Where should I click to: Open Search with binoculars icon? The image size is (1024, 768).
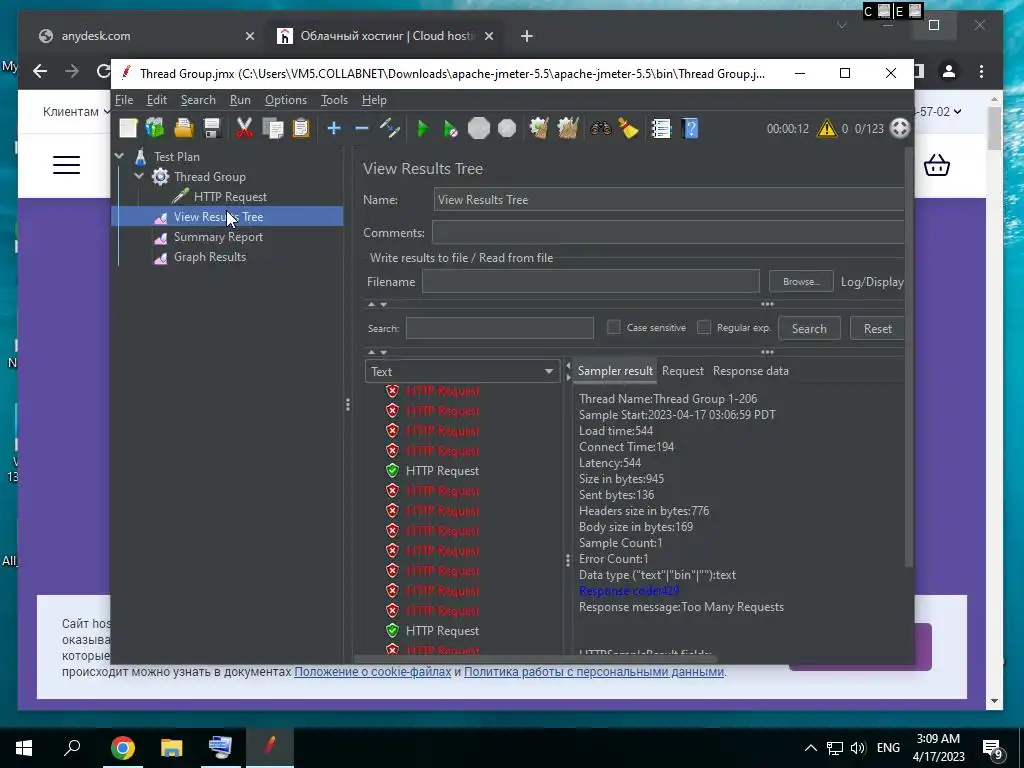pos(600,128)
